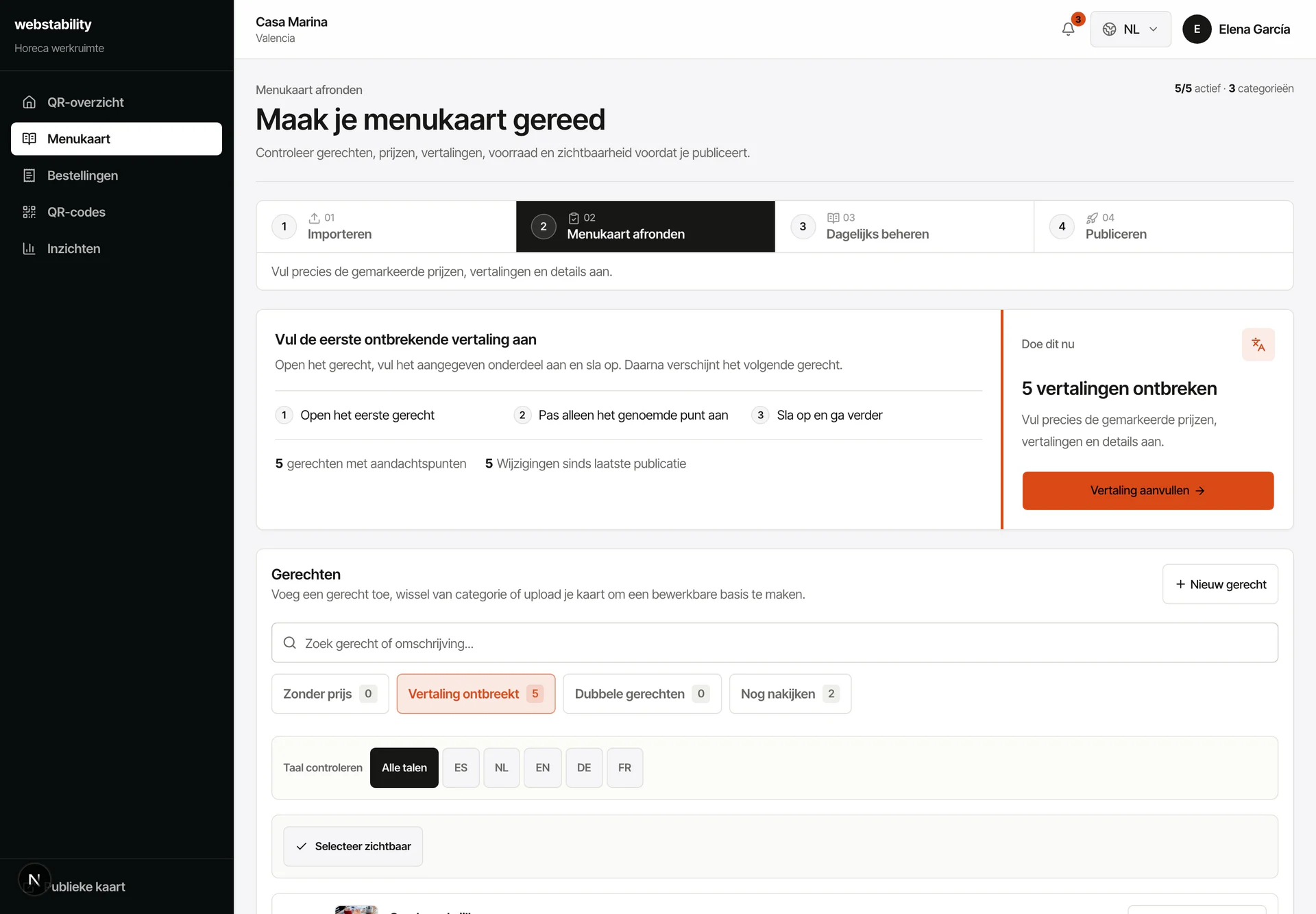
Task: Check the Selecteer zichtbaar option
Action: (353, 846)
